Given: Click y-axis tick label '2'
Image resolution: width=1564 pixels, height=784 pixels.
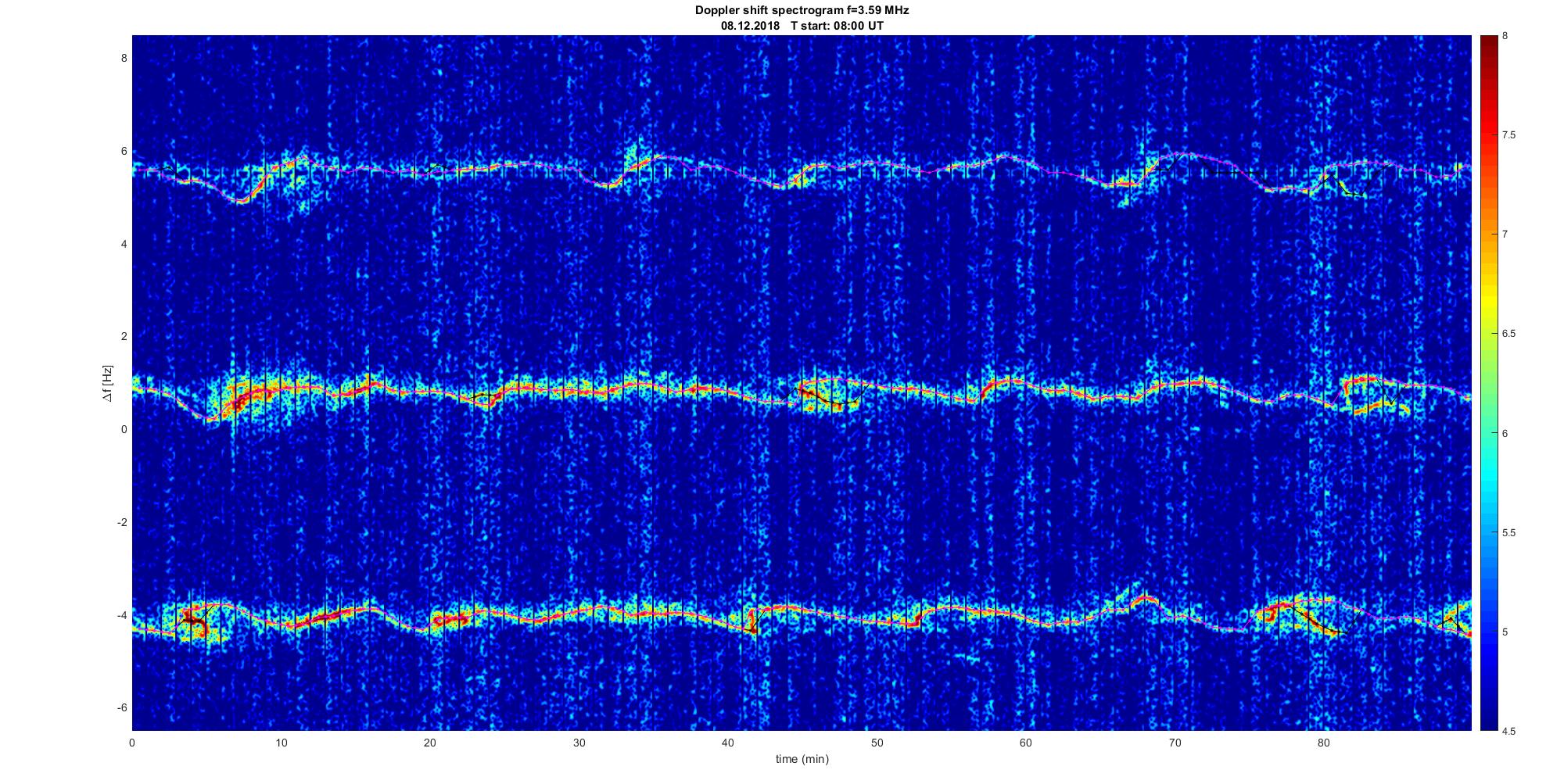Looking at the screenshot, I should pos(123,337).
